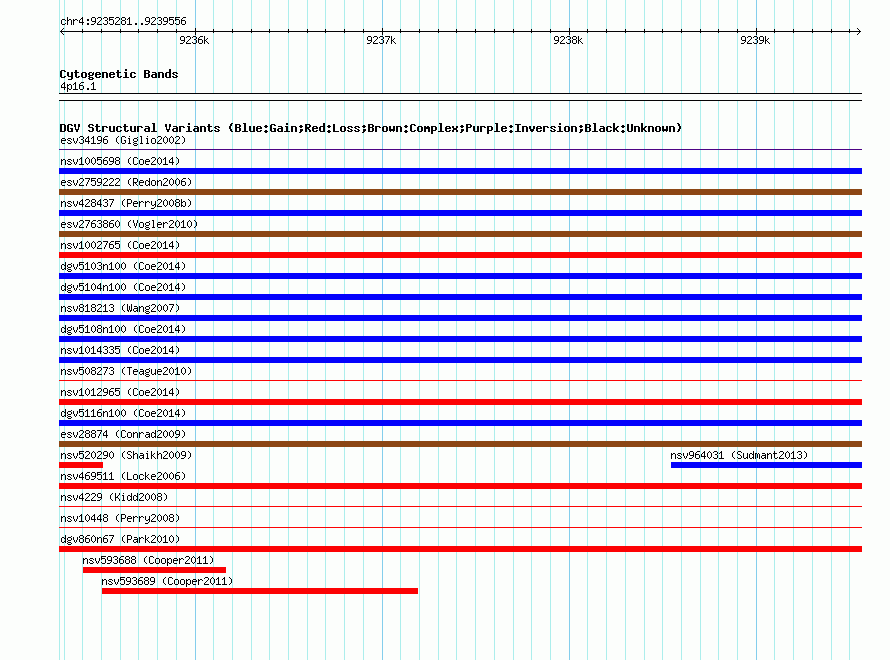Click the nsv964031 (Sudmant2013) label
890x660 pixels.
coord(738,455)
